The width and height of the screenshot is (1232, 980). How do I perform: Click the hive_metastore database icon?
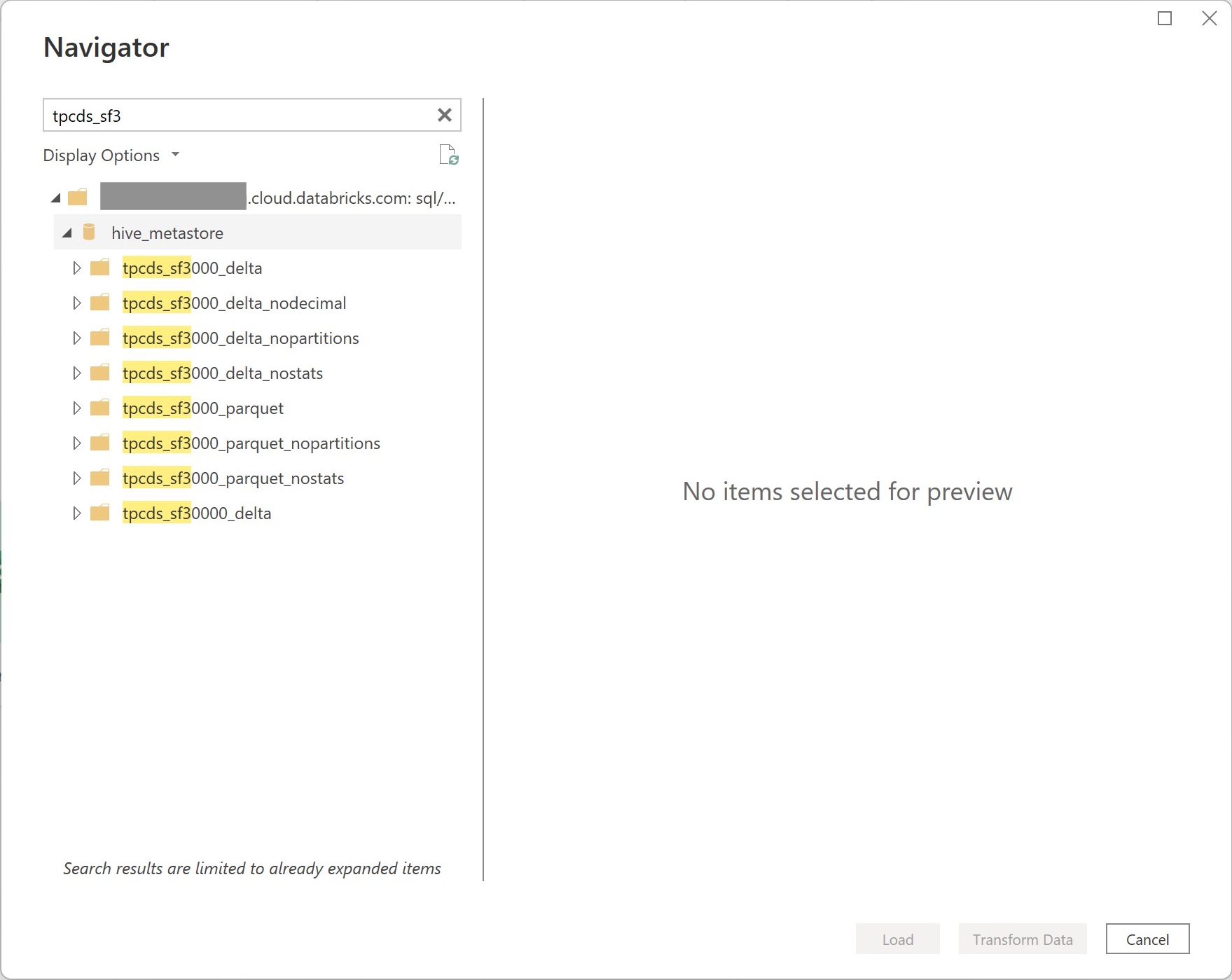click(x=89, y=233)
